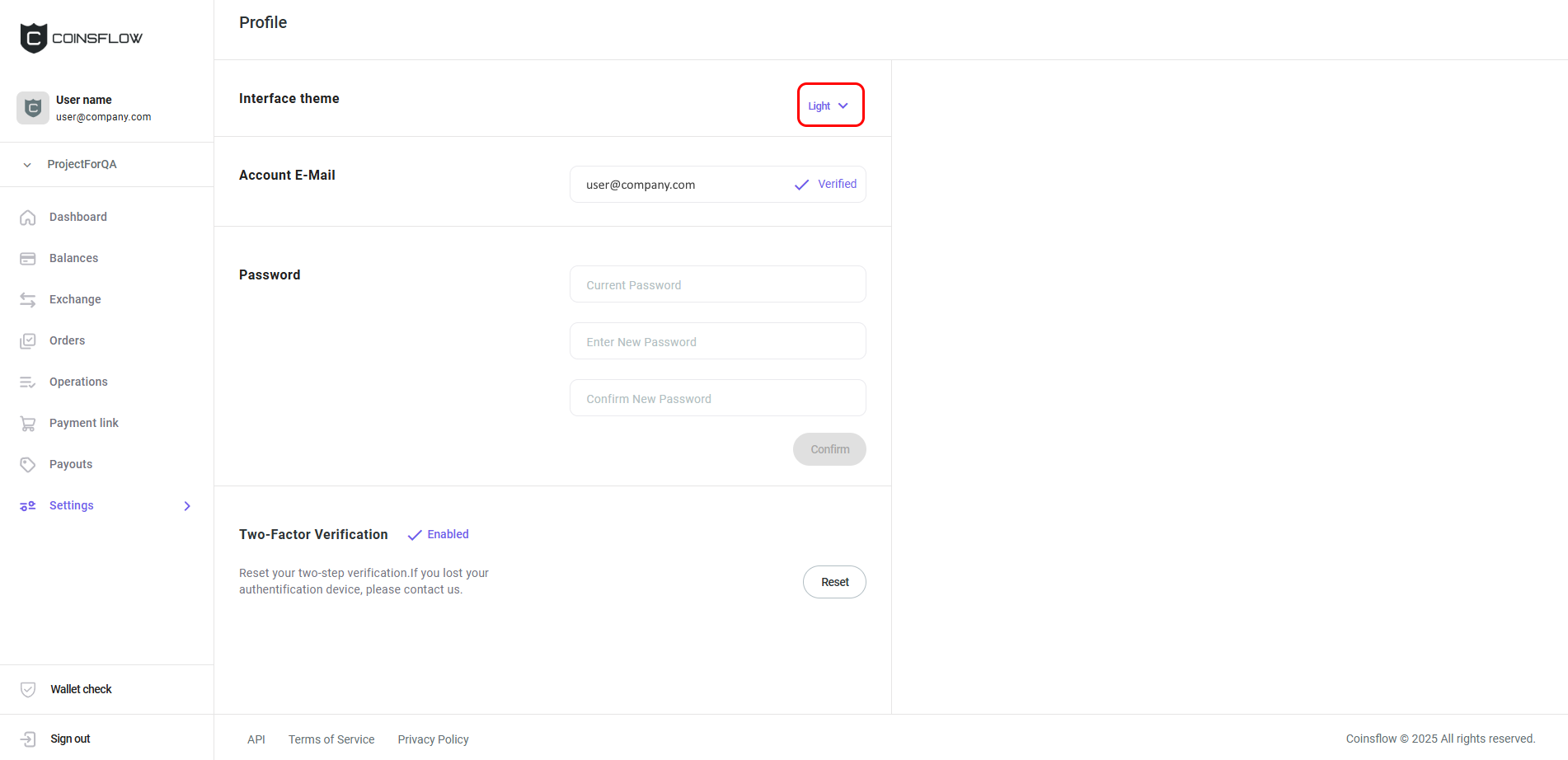Expand the Settings submenu chevron
Image resolution: width=1568 pixels, height=760 pixels.
[x=187, y=506]
